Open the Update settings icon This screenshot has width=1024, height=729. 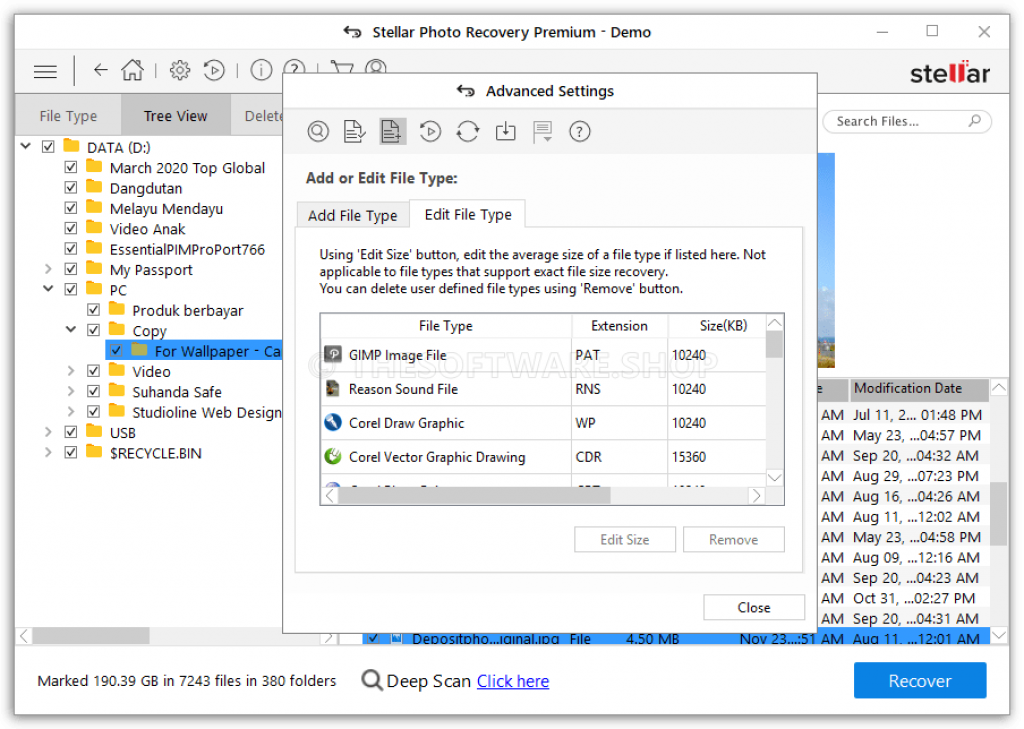click(468, 131)
